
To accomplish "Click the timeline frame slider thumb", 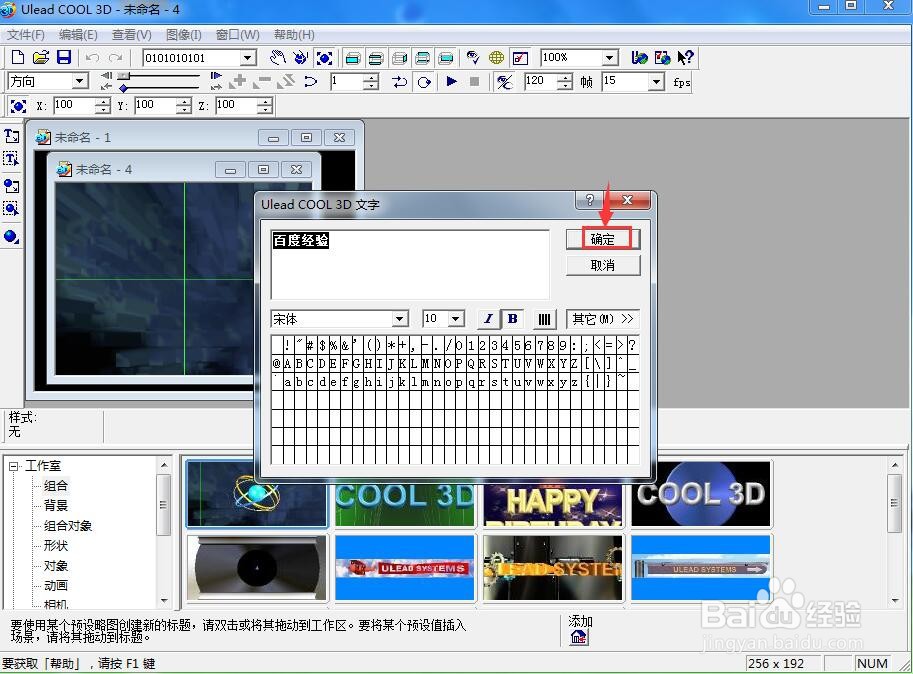I will (123, 76).
